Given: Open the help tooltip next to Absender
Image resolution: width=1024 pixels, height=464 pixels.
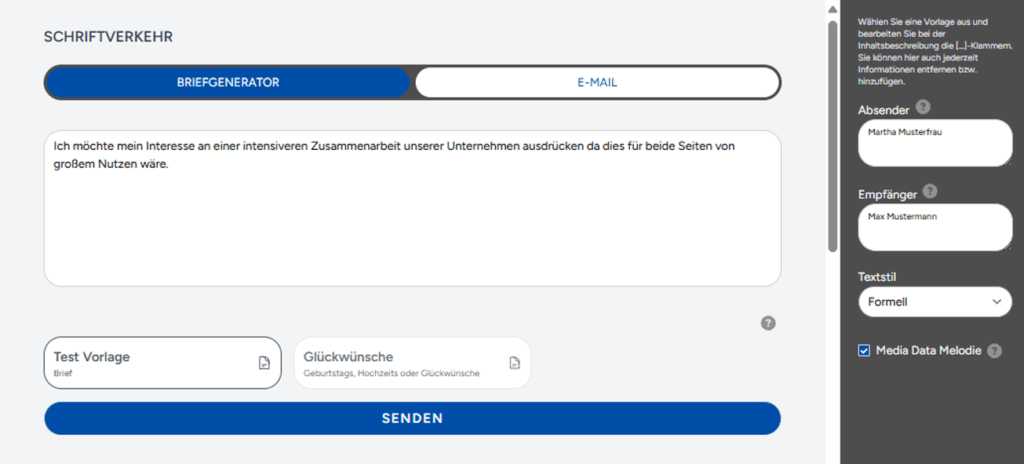Looking at the screenshot, I should pos(923,107).
